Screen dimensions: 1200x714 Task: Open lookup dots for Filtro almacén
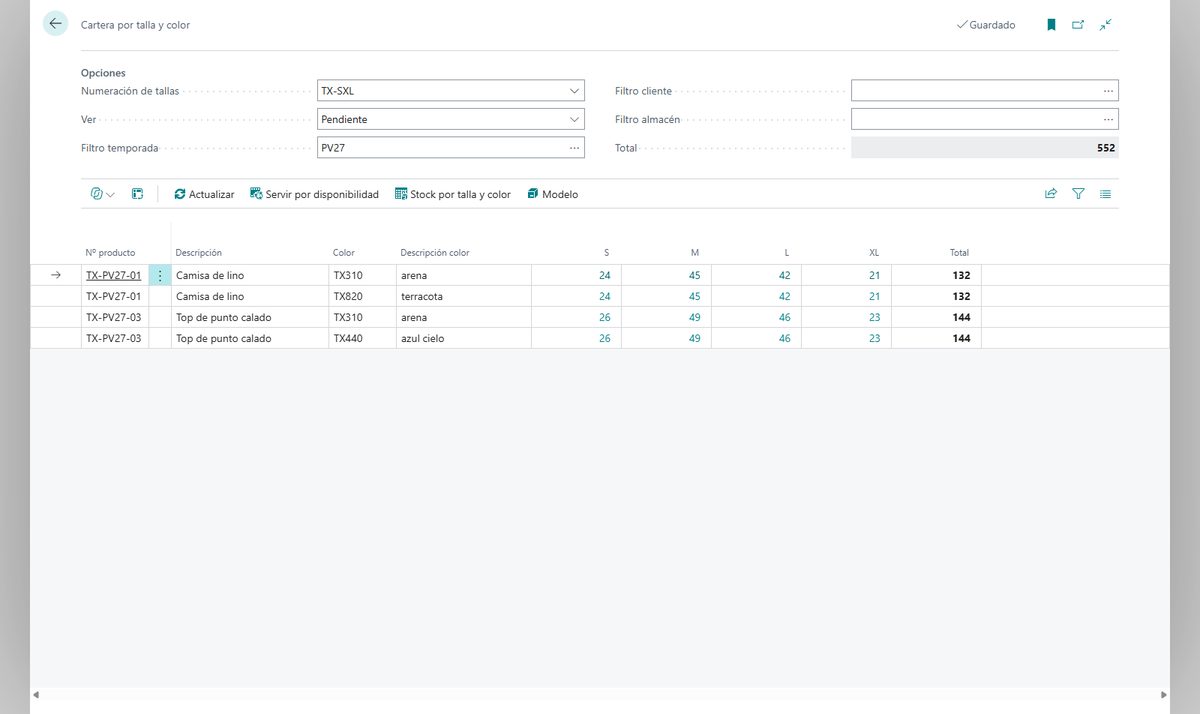click(1108, 119)
